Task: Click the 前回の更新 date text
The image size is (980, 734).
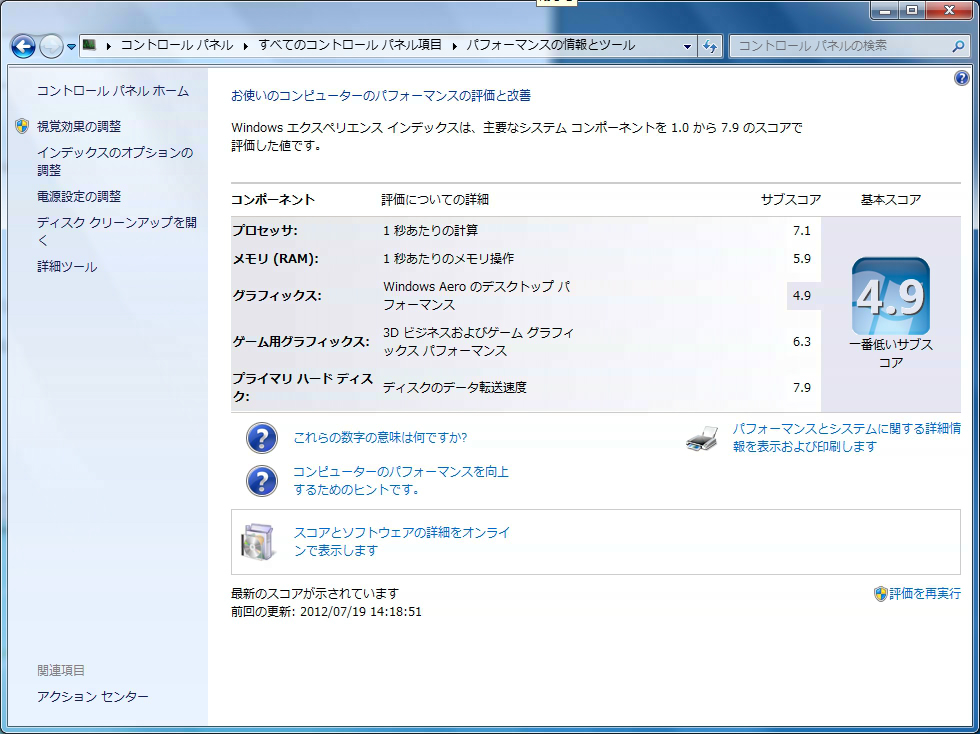Action: point(326,611)
